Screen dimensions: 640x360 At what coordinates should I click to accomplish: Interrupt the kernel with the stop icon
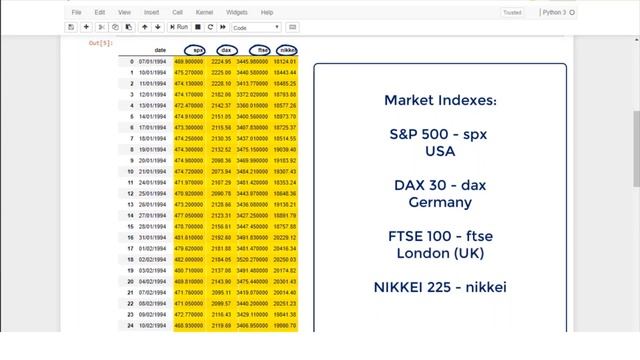(x=198, y=27)
